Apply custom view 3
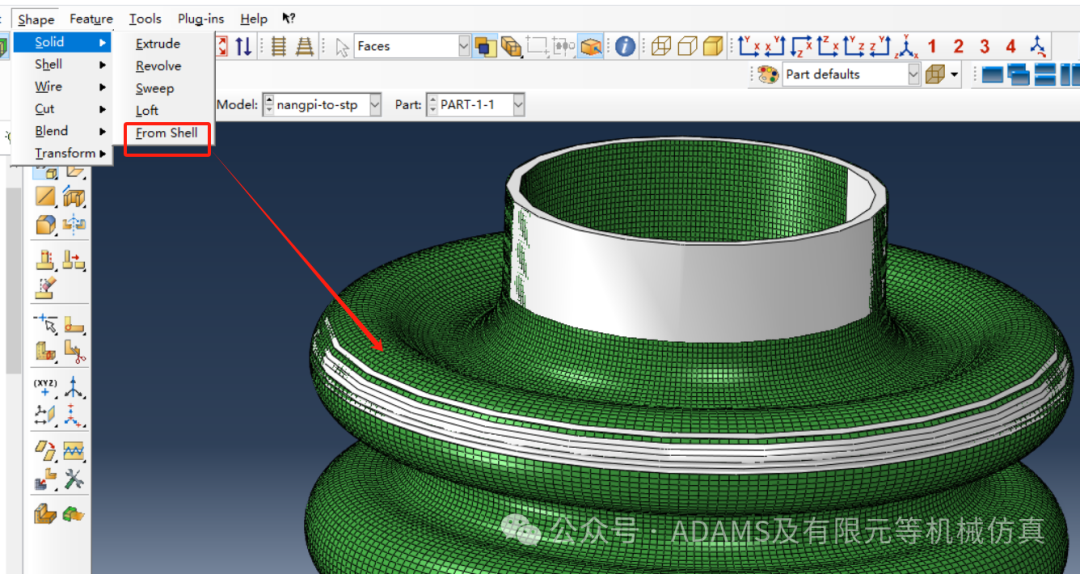The height and width of the screenshot is (574, 1080). (x=984, y=46)
